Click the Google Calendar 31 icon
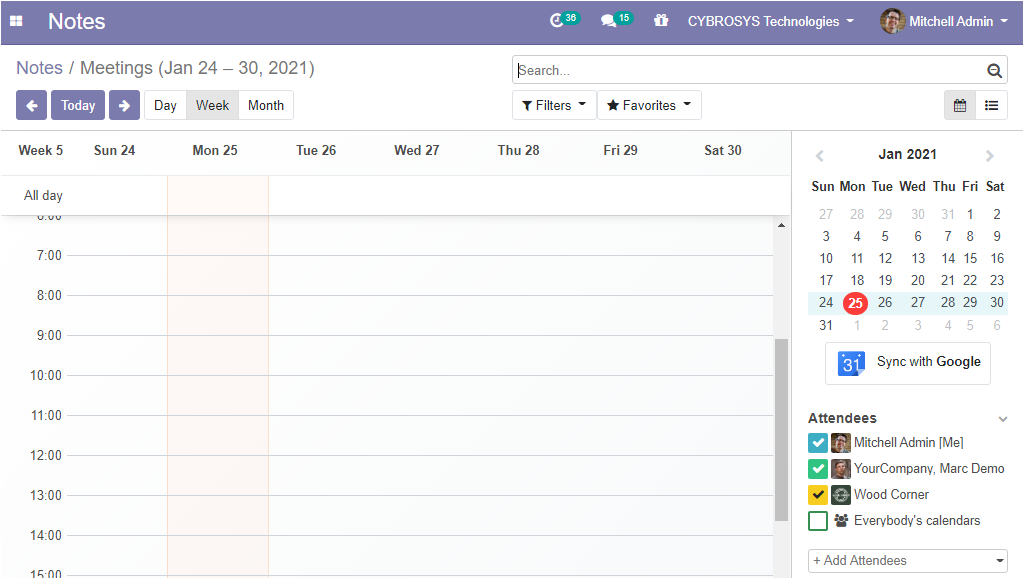The image size is (1024, 579). [x=851, y=363]
